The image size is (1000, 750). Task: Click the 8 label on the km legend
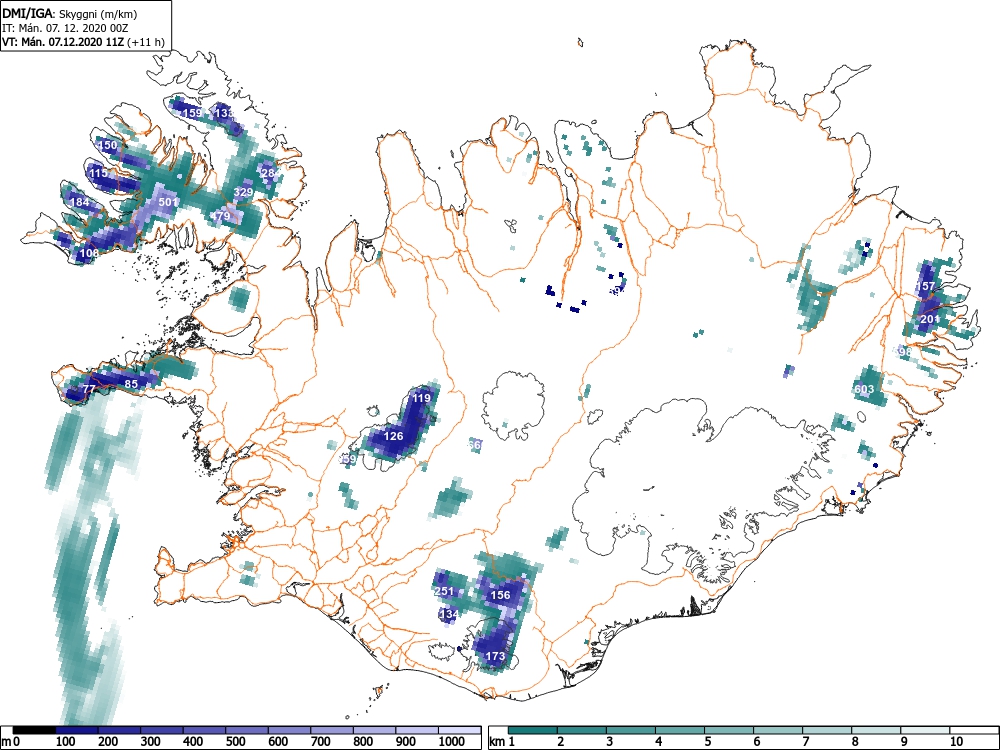coord(854,742)
